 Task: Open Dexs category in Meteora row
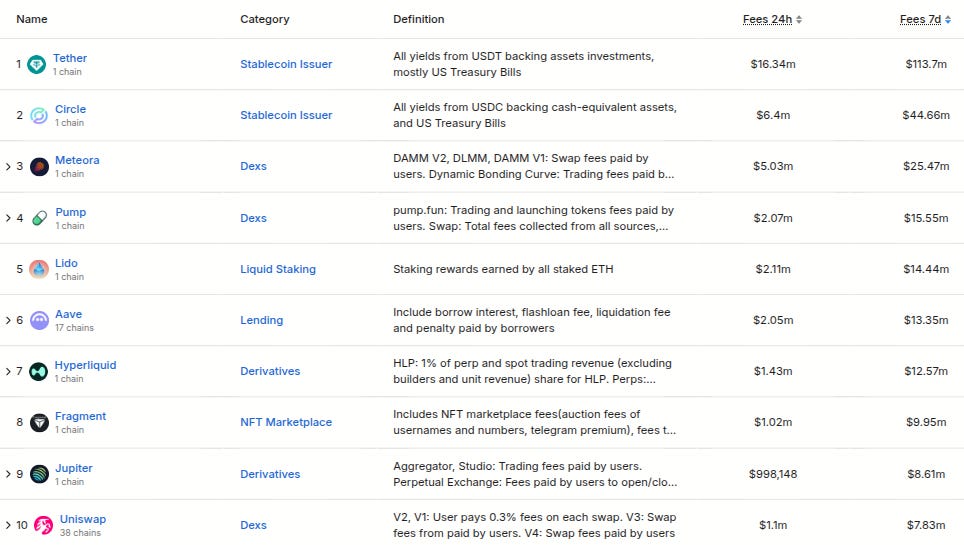point(253,166)
